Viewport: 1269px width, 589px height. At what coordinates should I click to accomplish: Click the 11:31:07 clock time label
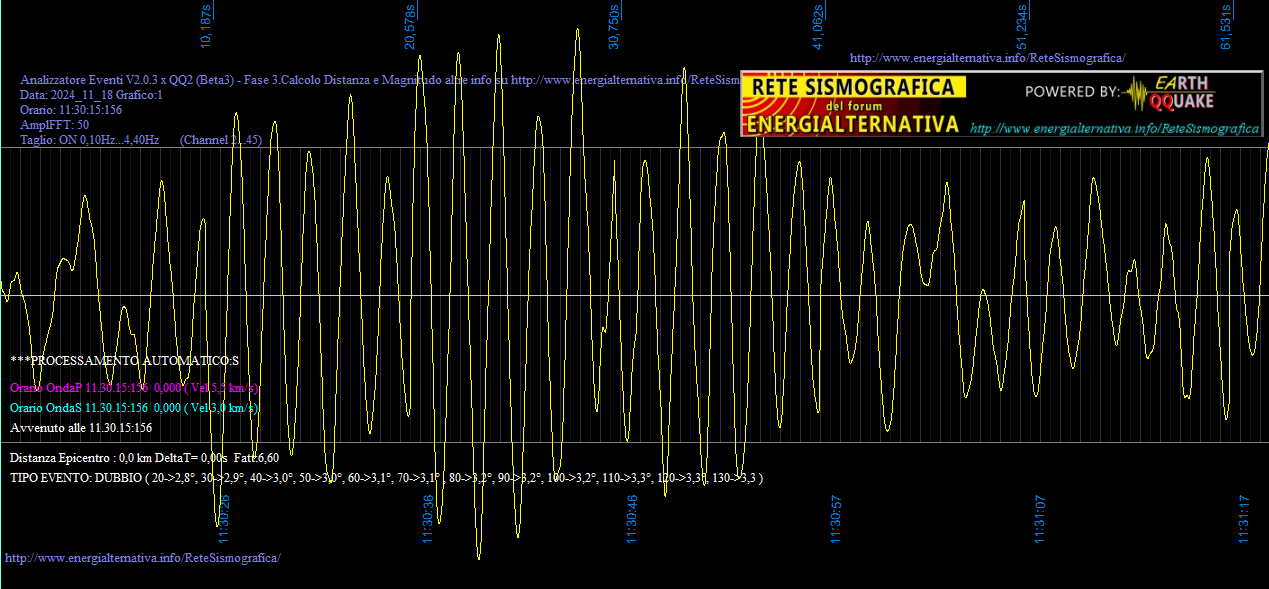click(1041, 519)
